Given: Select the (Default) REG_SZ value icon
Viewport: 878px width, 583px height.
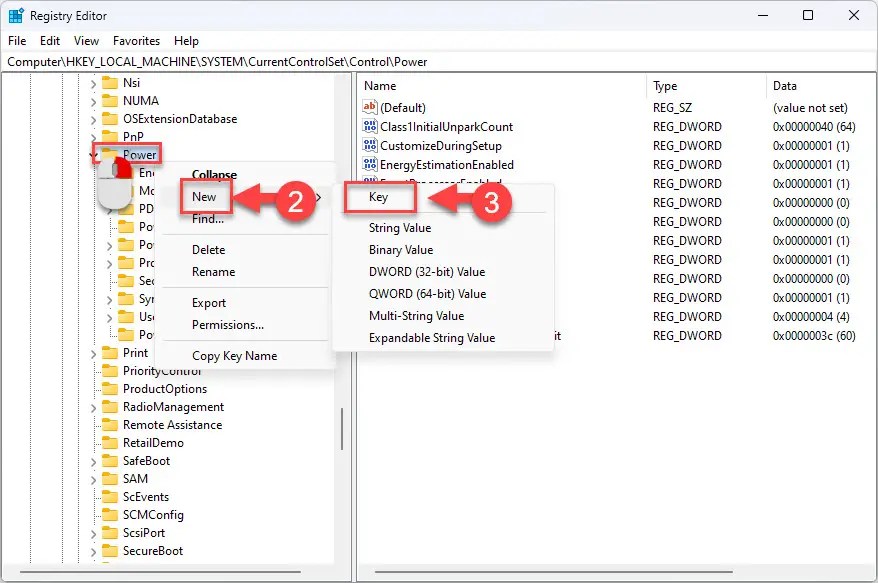Looking at the screenshot, I should [372, 107].
